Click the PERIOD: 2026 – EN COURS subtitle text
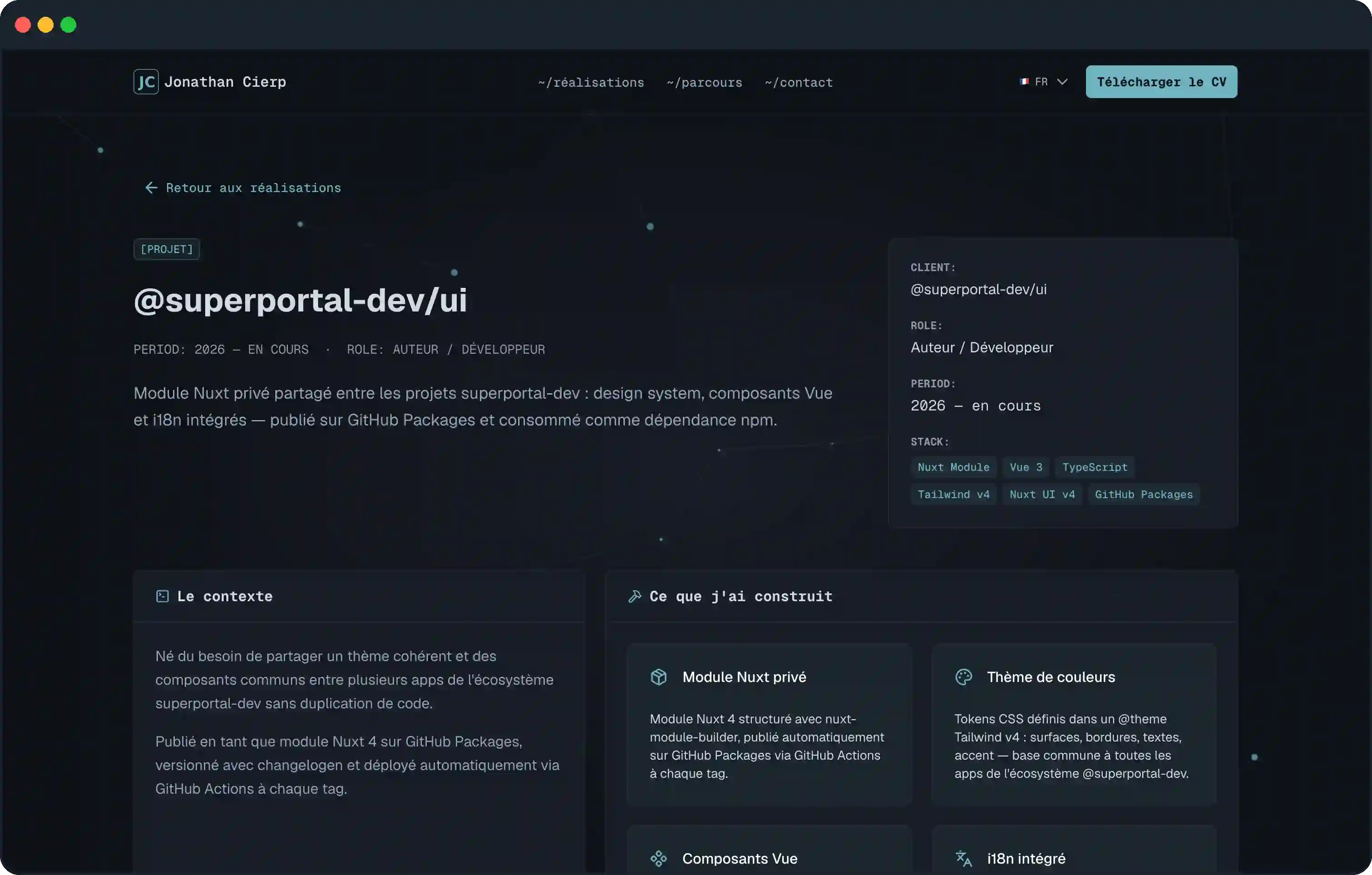1372x875 pixels. click(x=221, y=349)
